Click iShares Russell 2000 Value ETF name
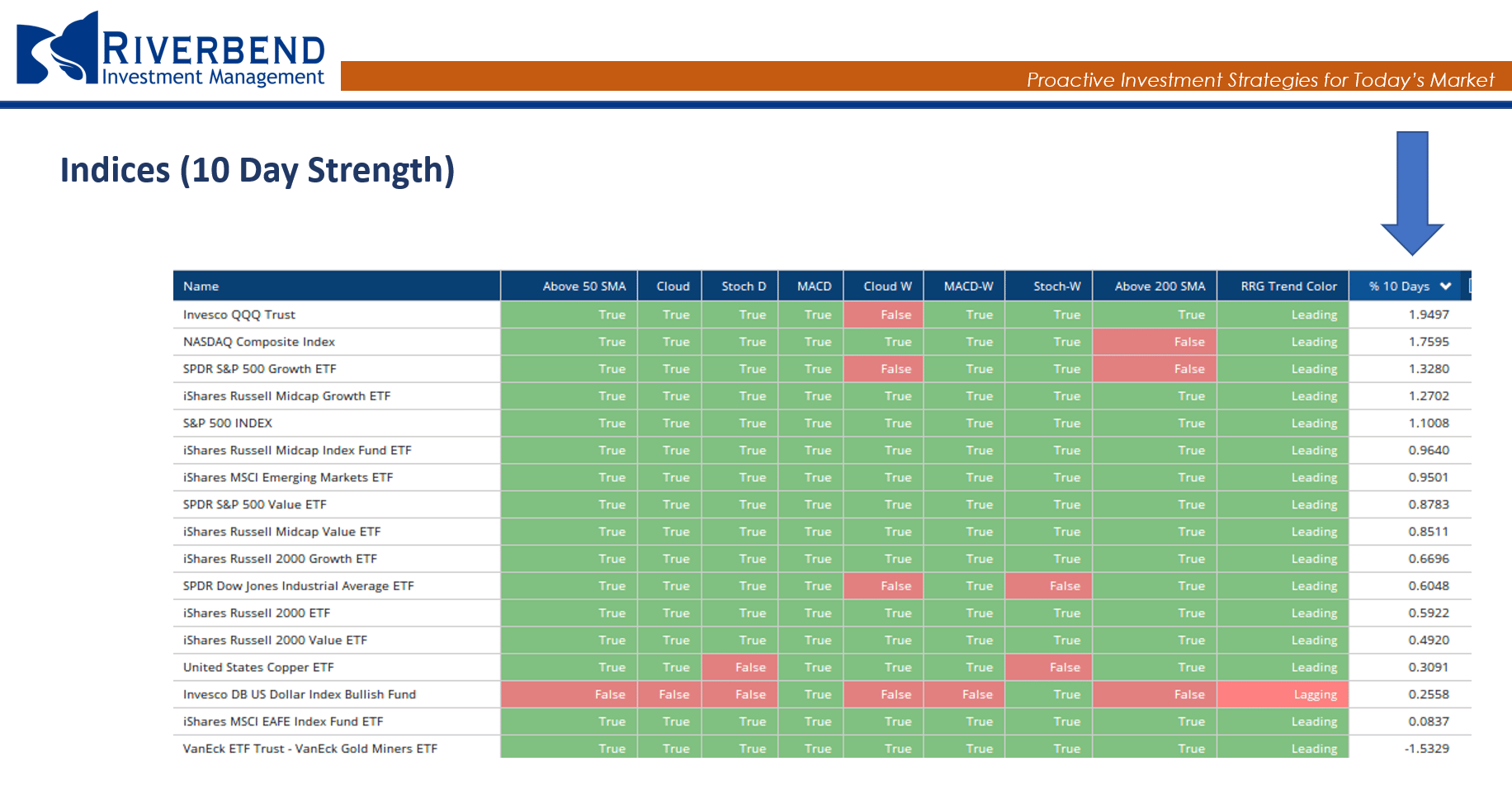 pyautogui.click(x=275, y=641)
